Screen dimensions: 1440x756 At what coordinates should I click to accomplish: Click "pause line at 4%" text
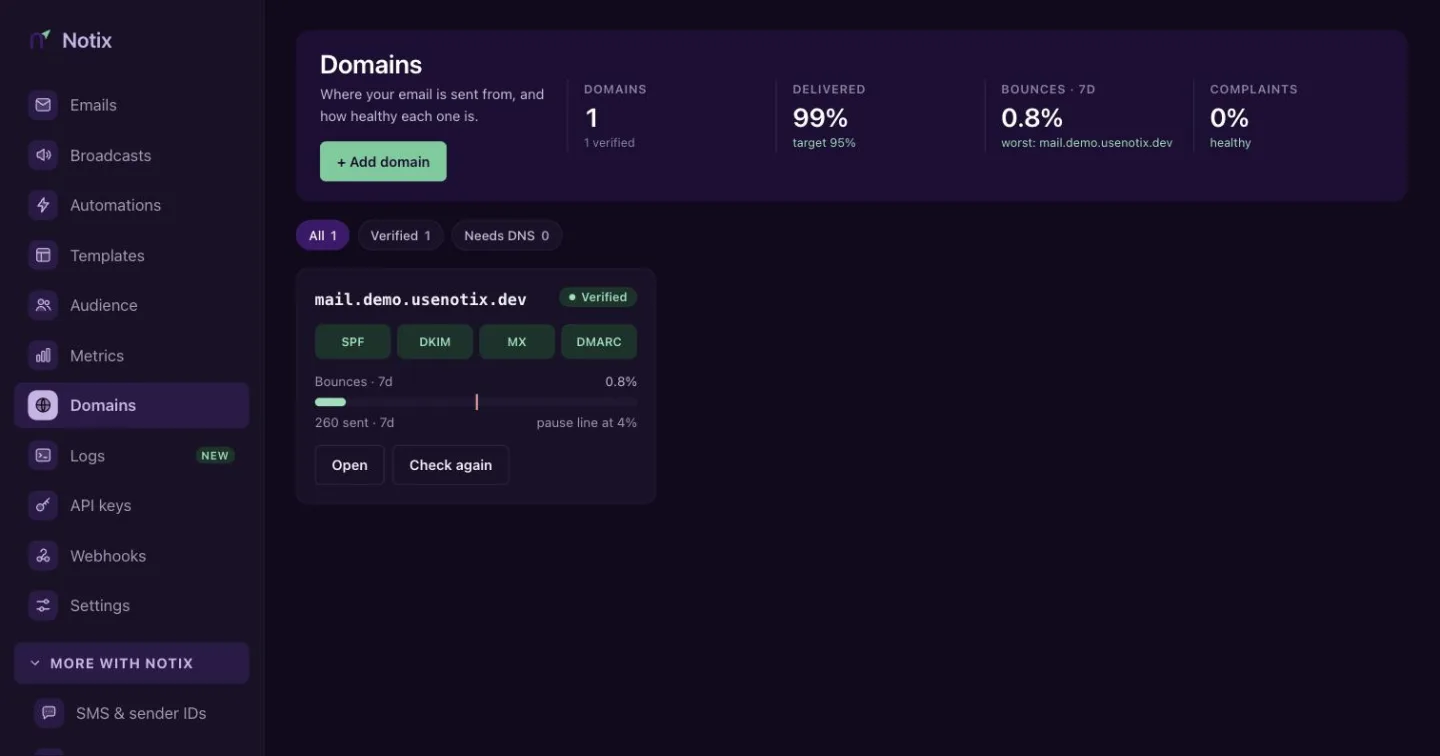[x=587, y=423]
